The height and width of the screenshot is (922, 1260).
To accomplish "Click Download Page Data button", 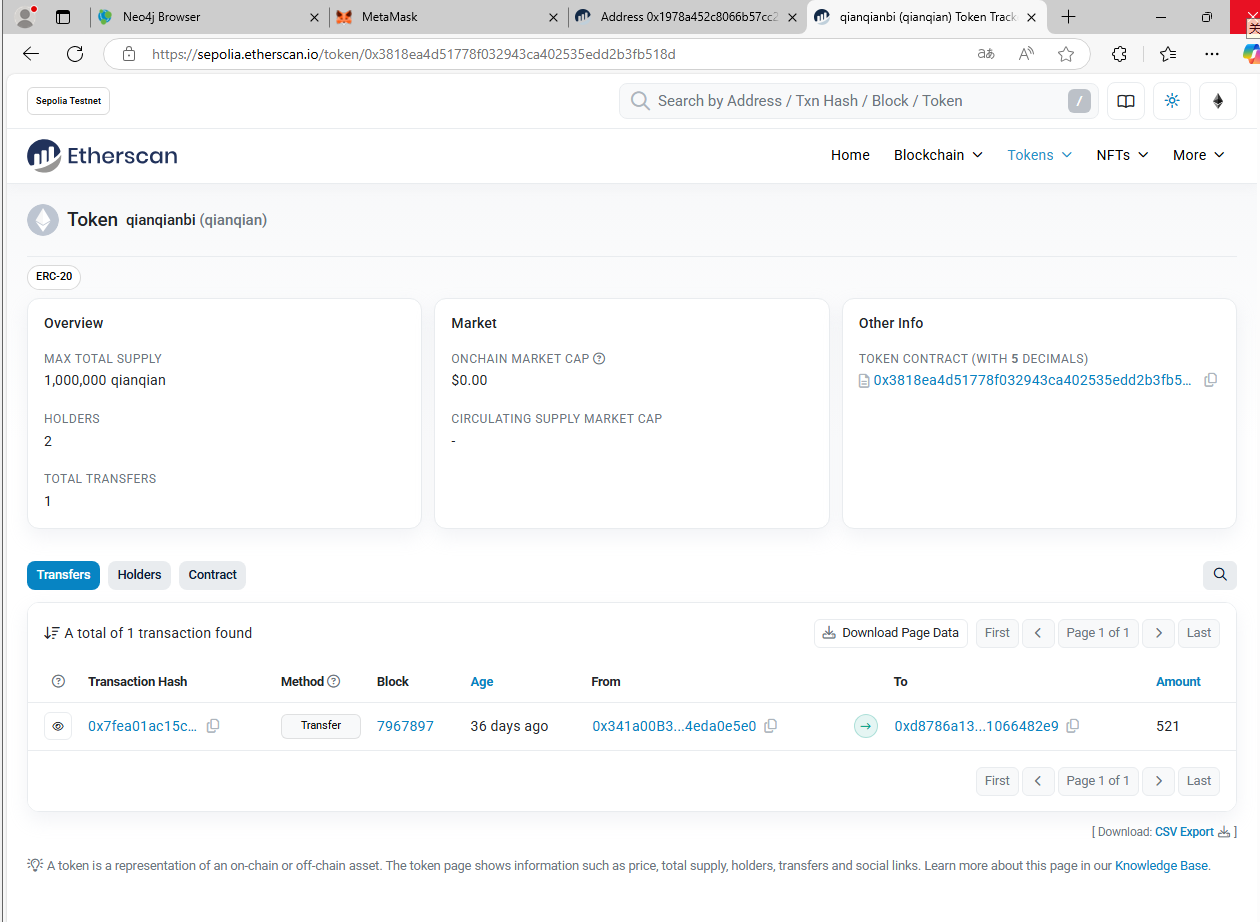I will (x=891, y=633).
